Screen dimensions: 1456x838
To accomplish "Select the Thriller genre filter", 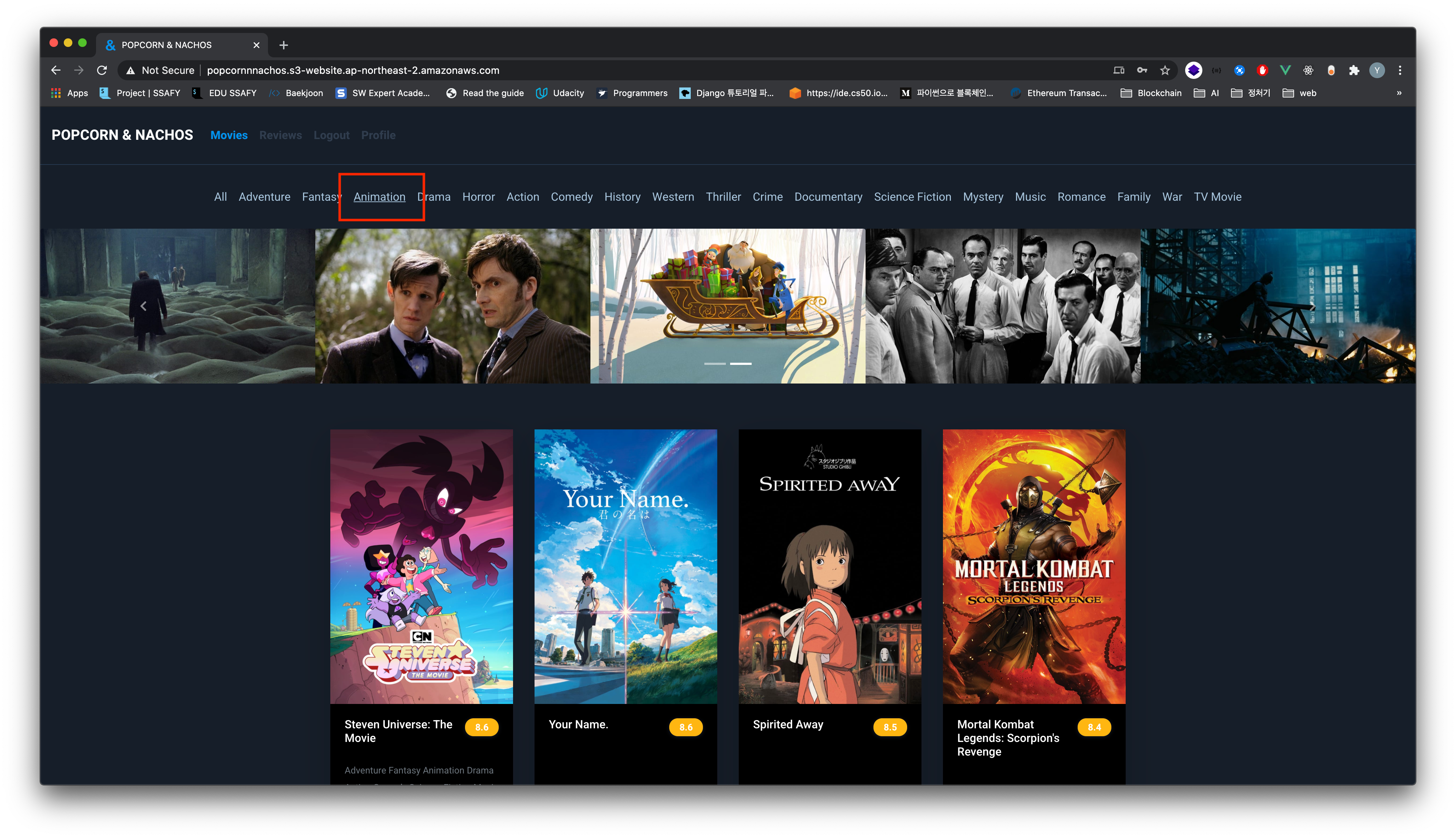I will [723, 197].
